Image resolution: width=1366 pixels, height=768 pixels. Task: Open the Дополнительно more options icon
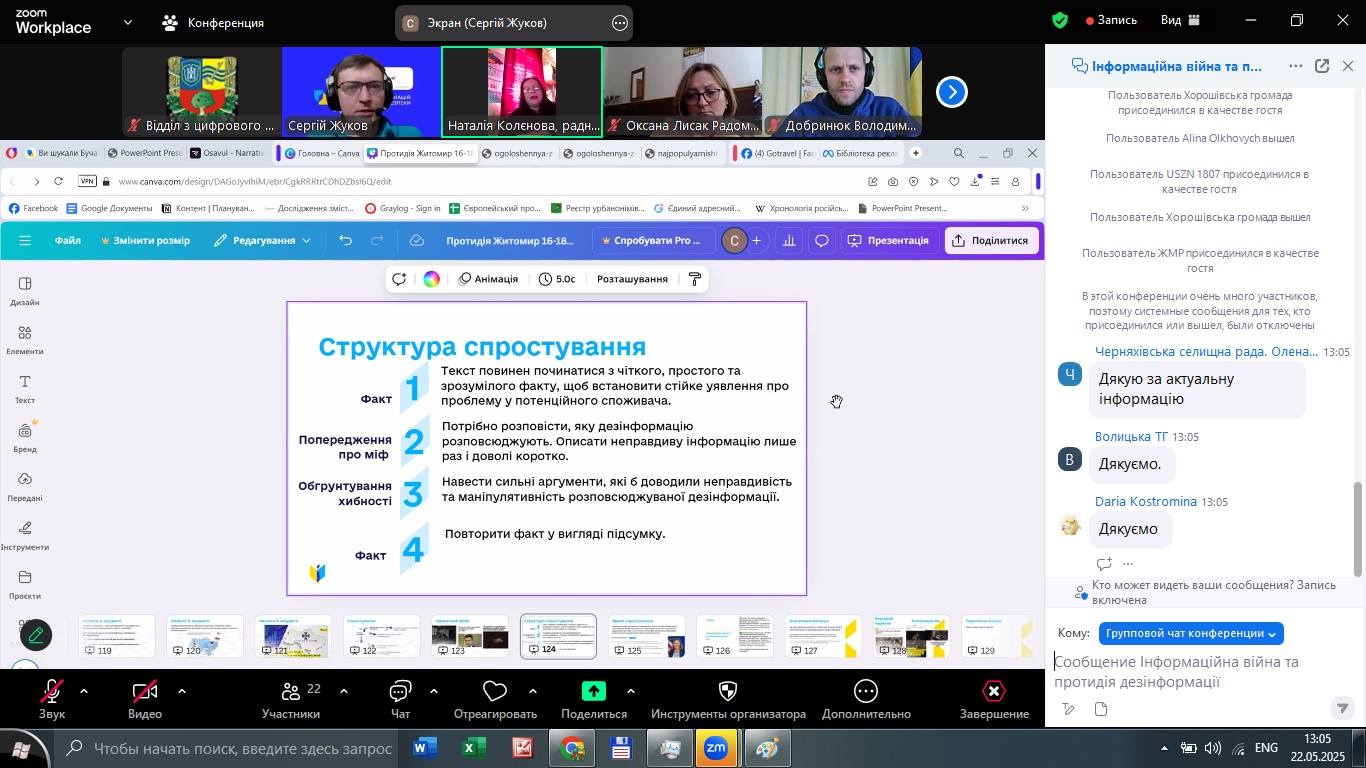866,692
